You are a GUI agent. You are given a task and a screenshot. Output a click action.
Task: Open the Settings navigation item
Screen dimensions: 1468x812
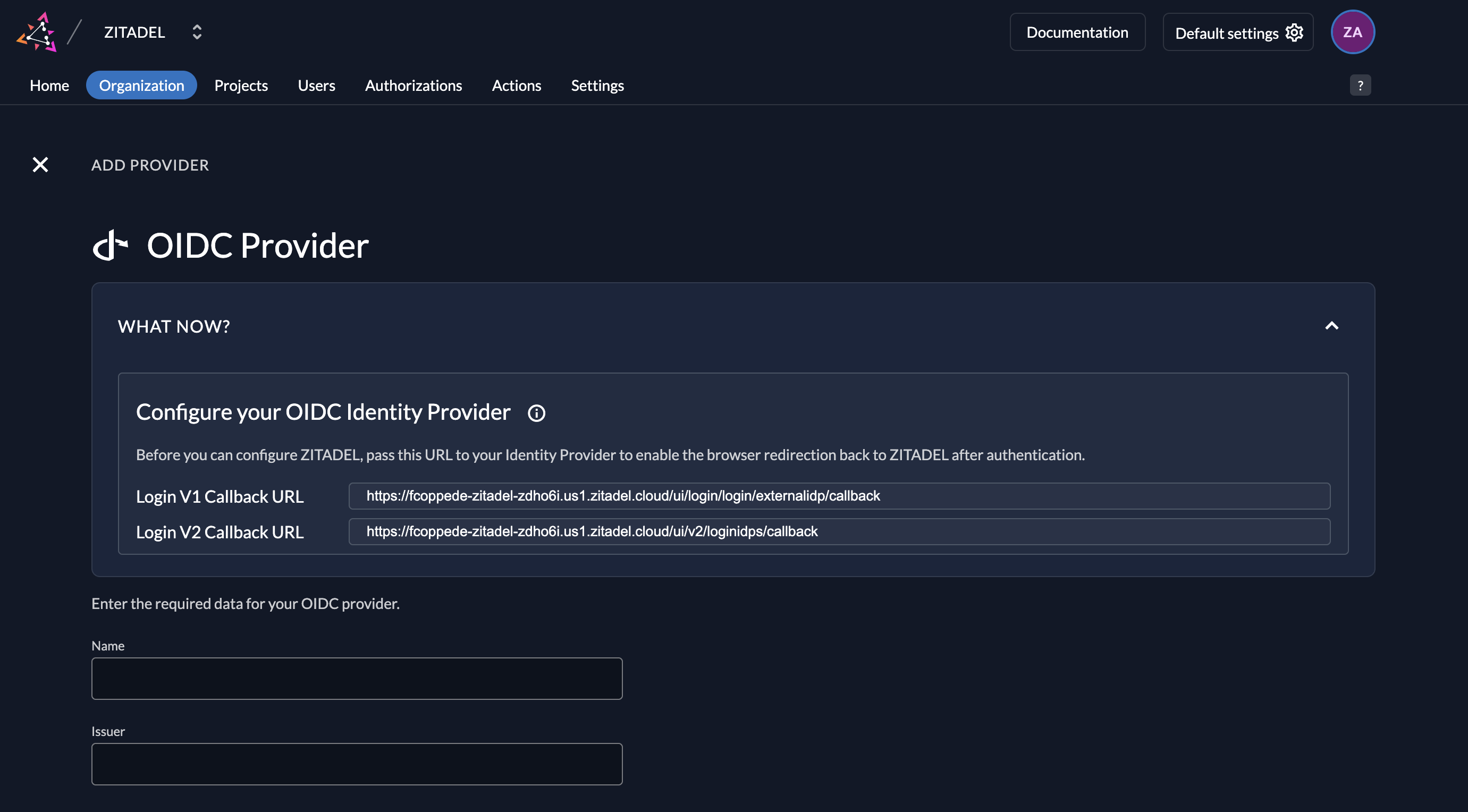point(597,86)
